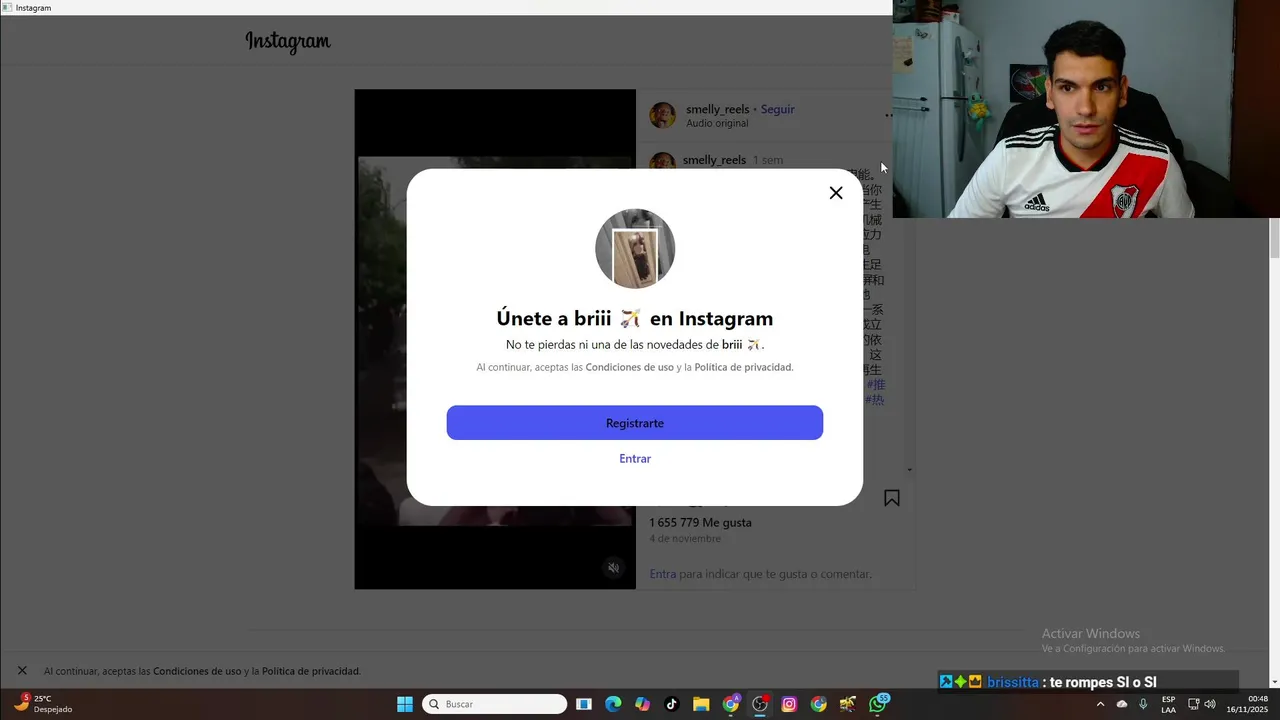Click the Entrar link in the dialog
Screen dimensions: 1280x720
tap(635, 459)
